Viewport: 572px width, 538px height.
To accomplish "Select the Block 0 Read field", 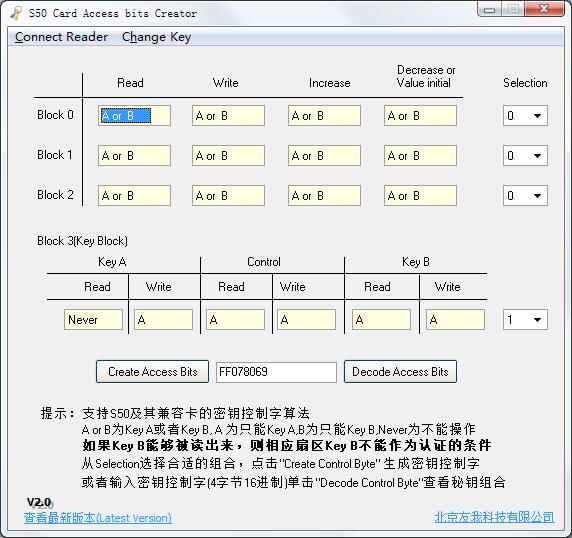I will coord(134,116).
